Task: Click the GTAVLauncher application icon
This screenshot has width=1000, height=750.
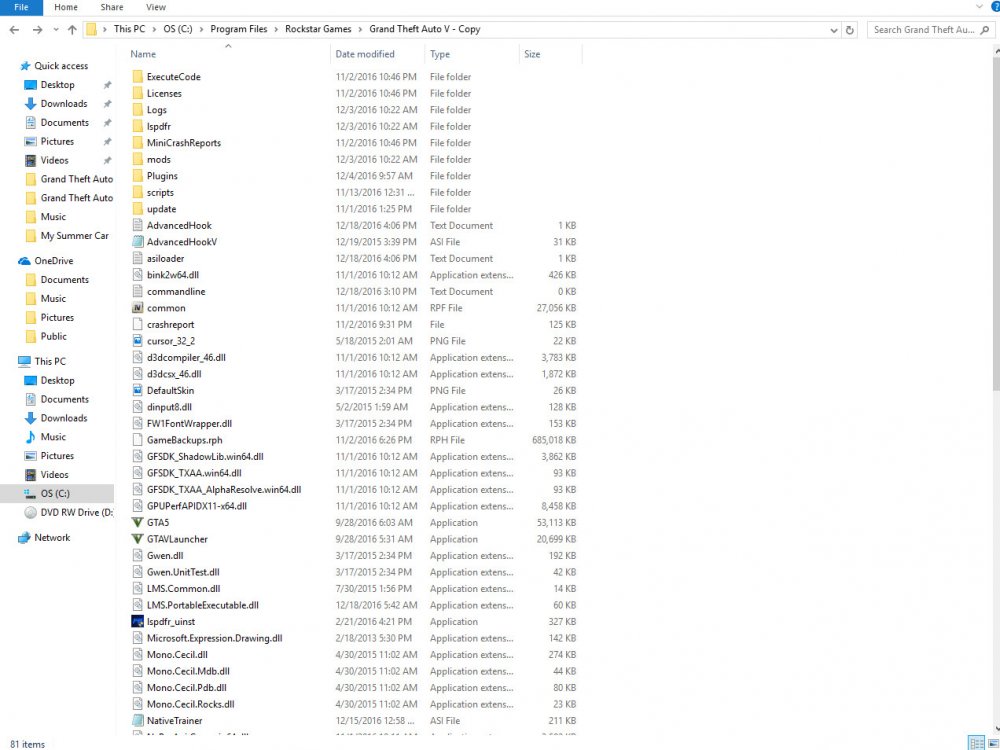Action: click(x=137, y=539)
